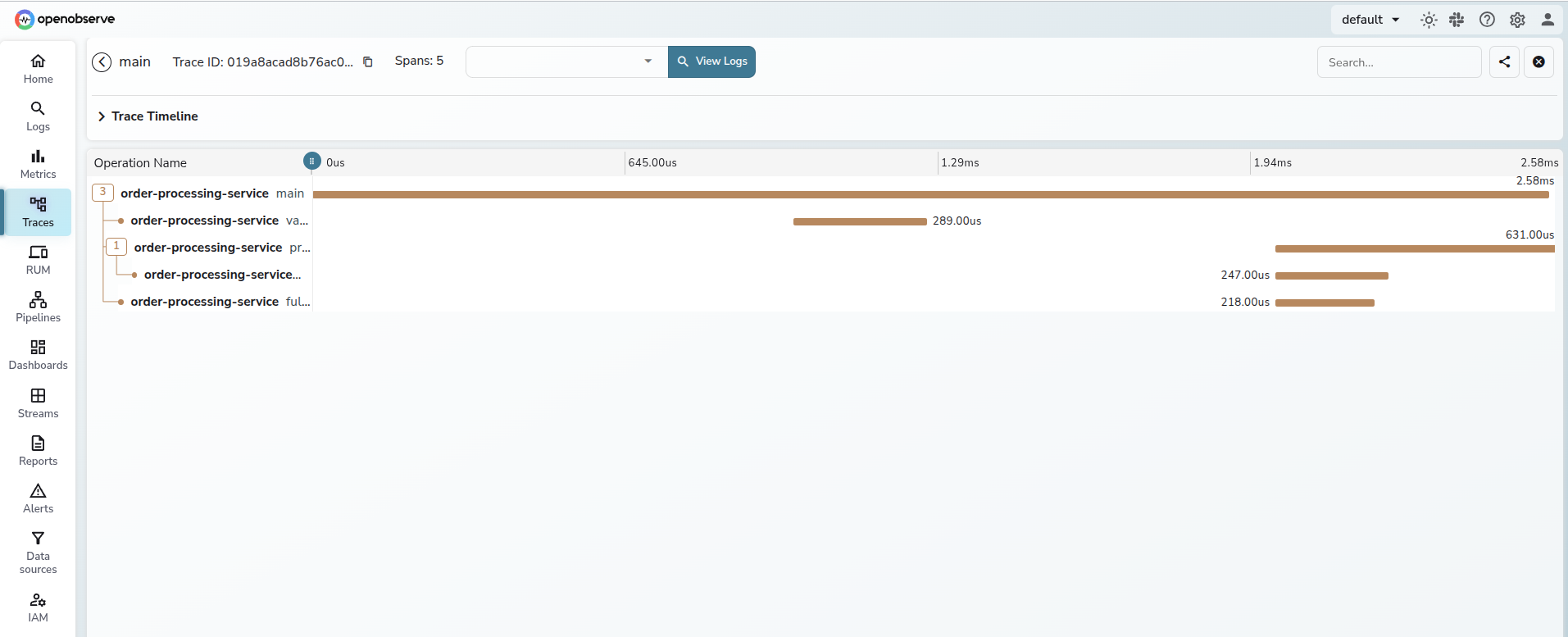Click the OpenObserve logo

[65, 19]
